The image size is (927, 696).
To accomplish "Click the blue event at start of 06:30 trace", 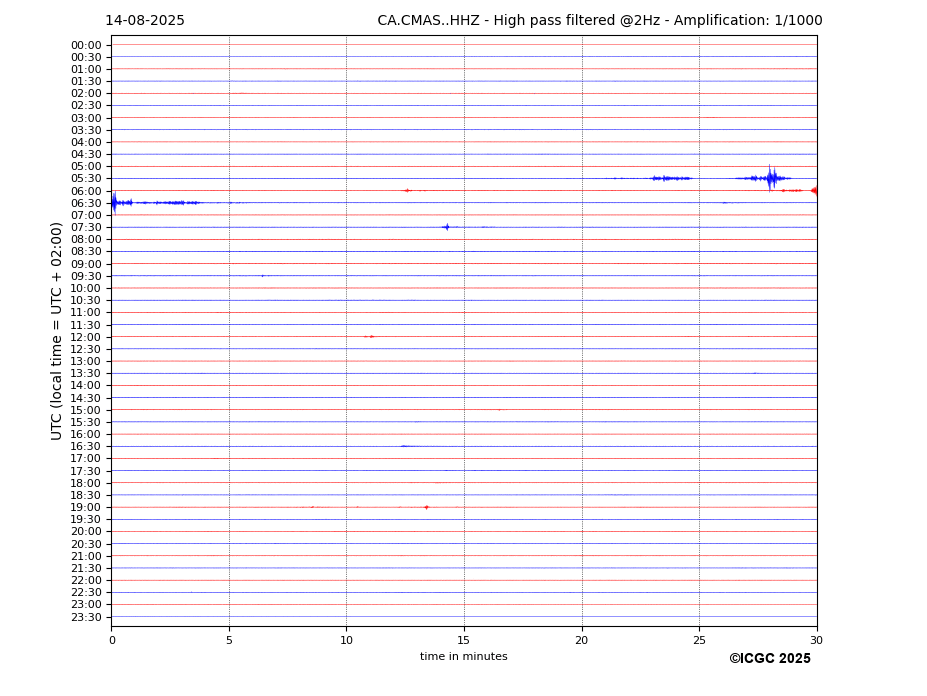I will point(115,203).
